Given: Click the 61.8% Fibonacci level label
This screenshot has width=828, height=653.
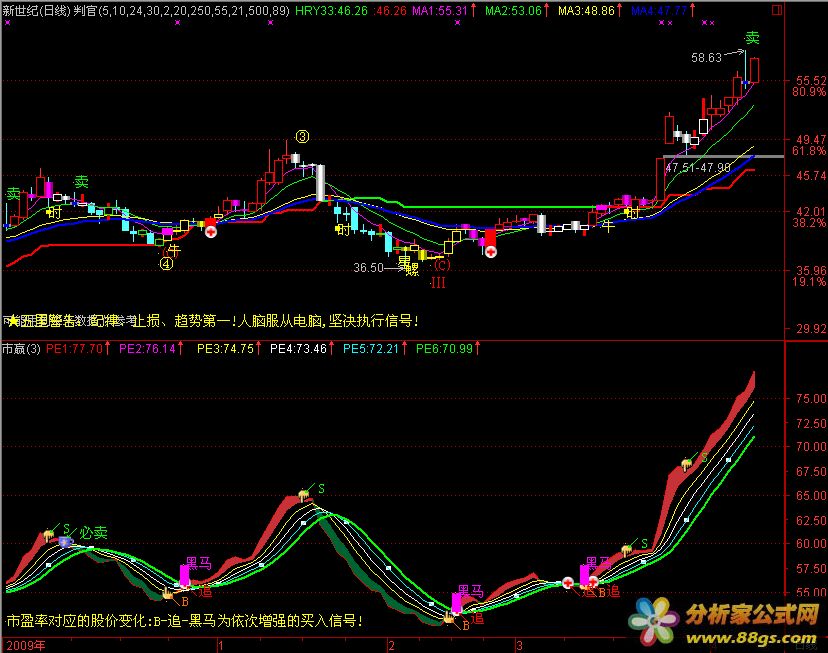Looking at the screenshot, I should pyautogui.click(x=809, y=151).
